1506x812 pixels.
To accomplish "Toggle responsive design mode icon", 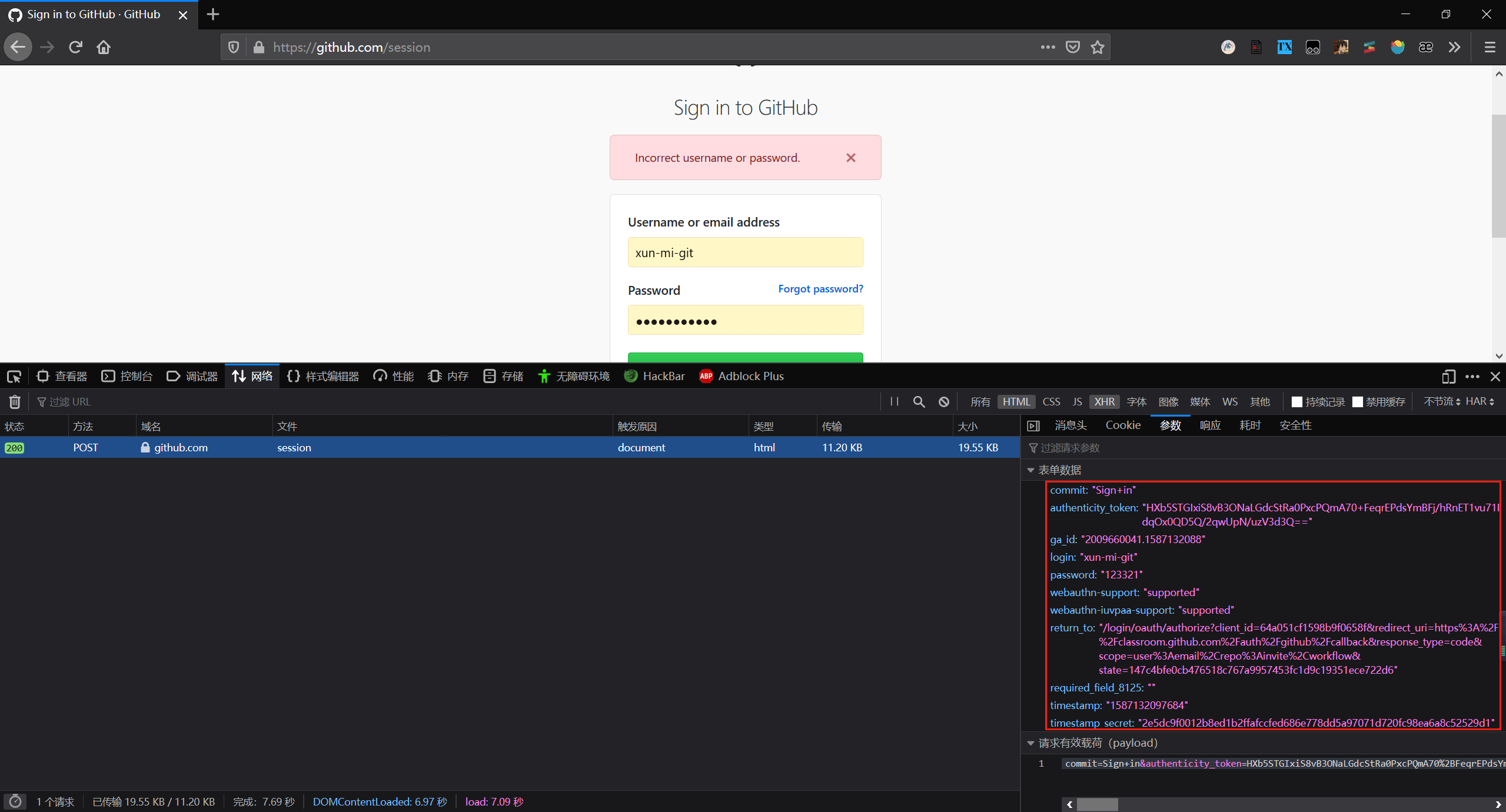I will point(1448,377).
